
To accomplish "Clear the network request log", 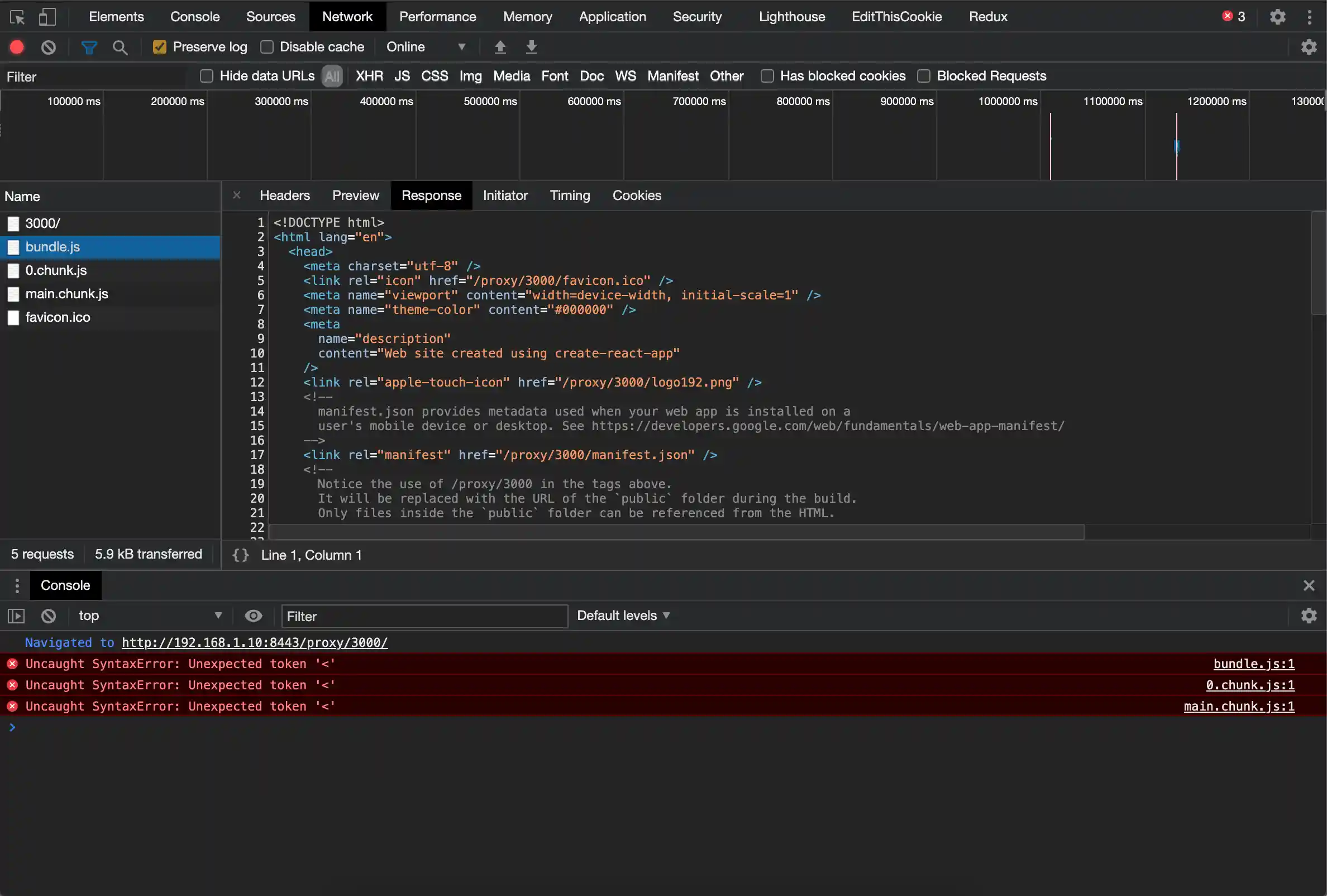I will click(48, 47).
